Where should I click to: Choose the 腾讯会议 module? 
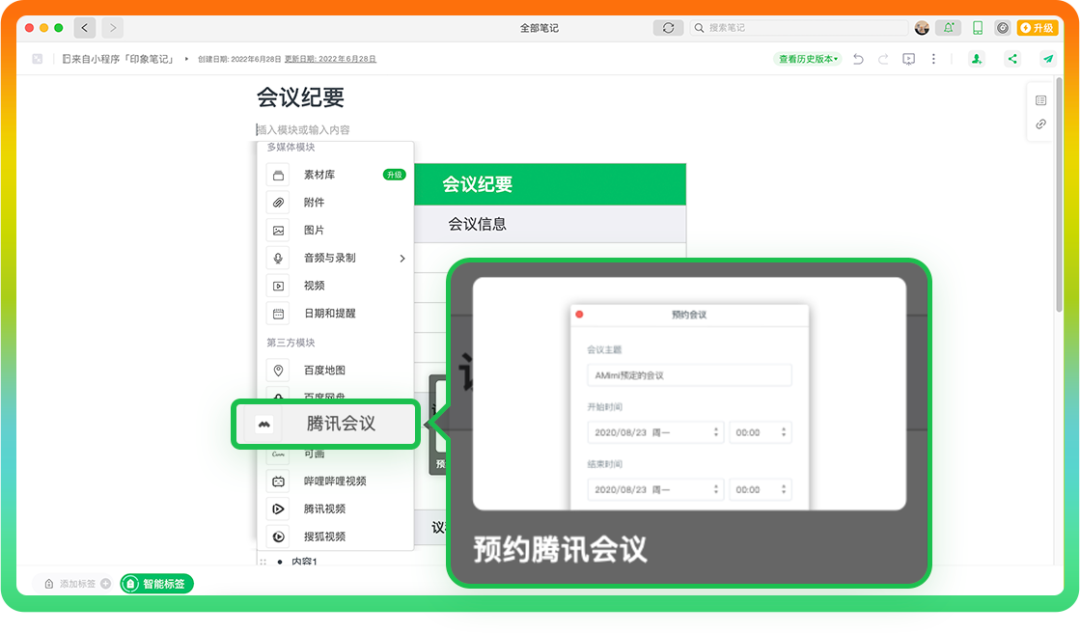(326, 424)
